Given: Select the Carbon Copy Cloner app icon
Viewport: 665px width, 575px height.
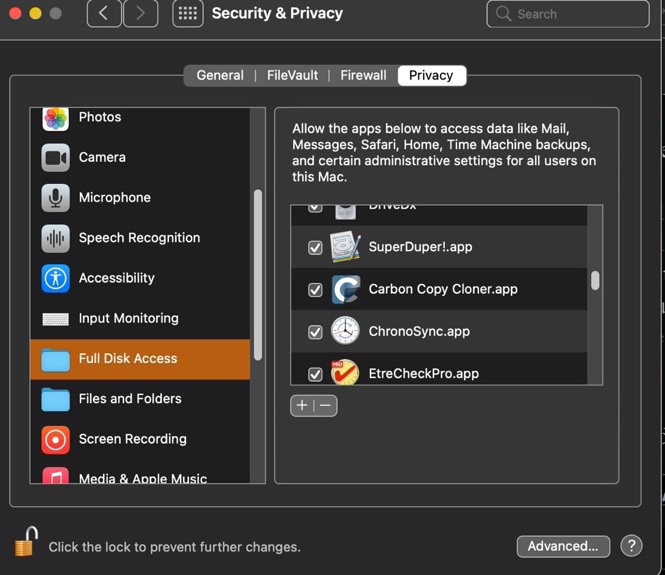Looking at the screenshot, I should (346, 289).
